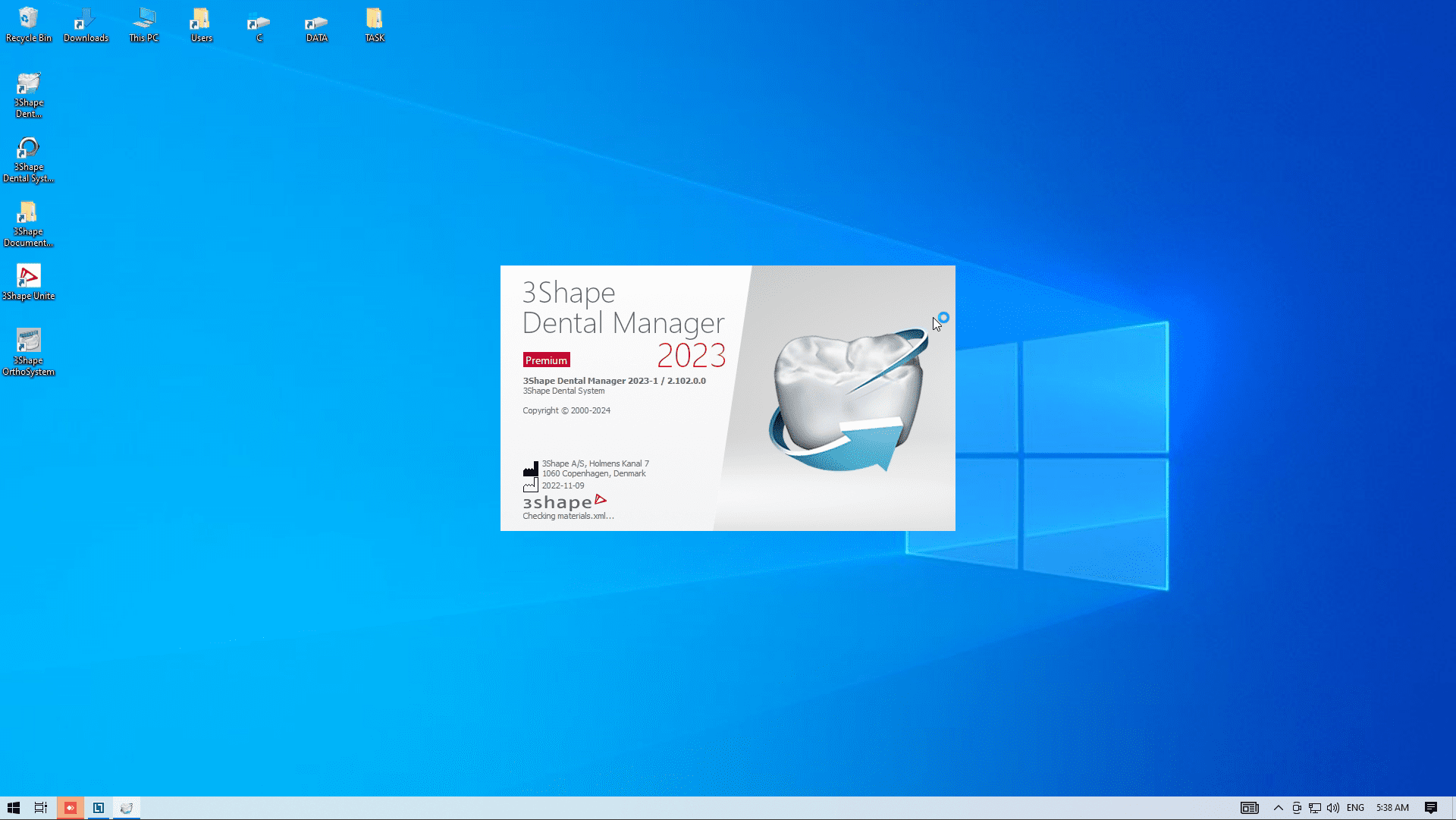Screen dimensions: 1456x820
Task: Open the Downloads shortcut
Action: point(86,24)
